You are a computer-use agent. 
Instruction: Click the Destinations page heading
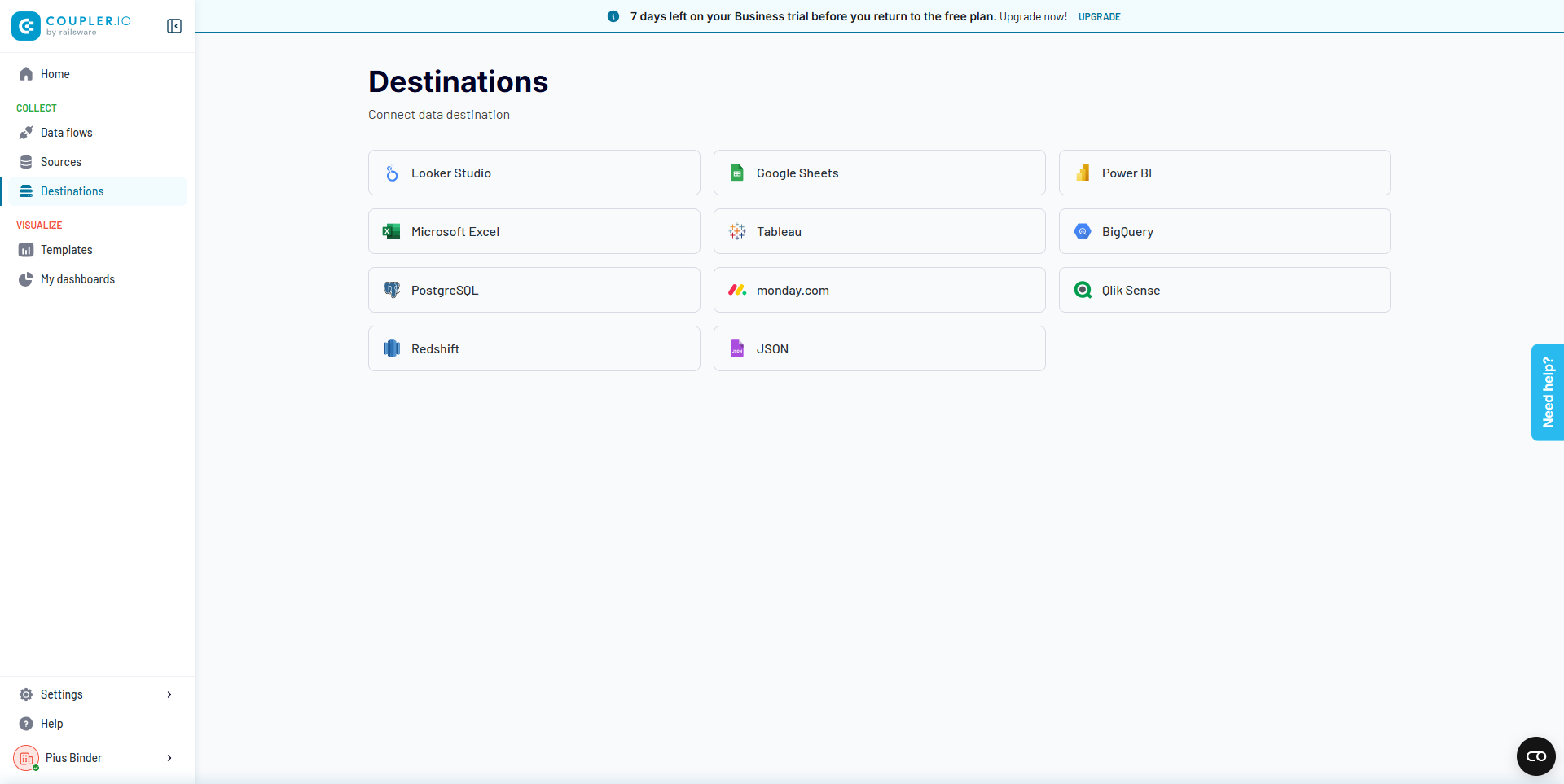tap(458, 81)
